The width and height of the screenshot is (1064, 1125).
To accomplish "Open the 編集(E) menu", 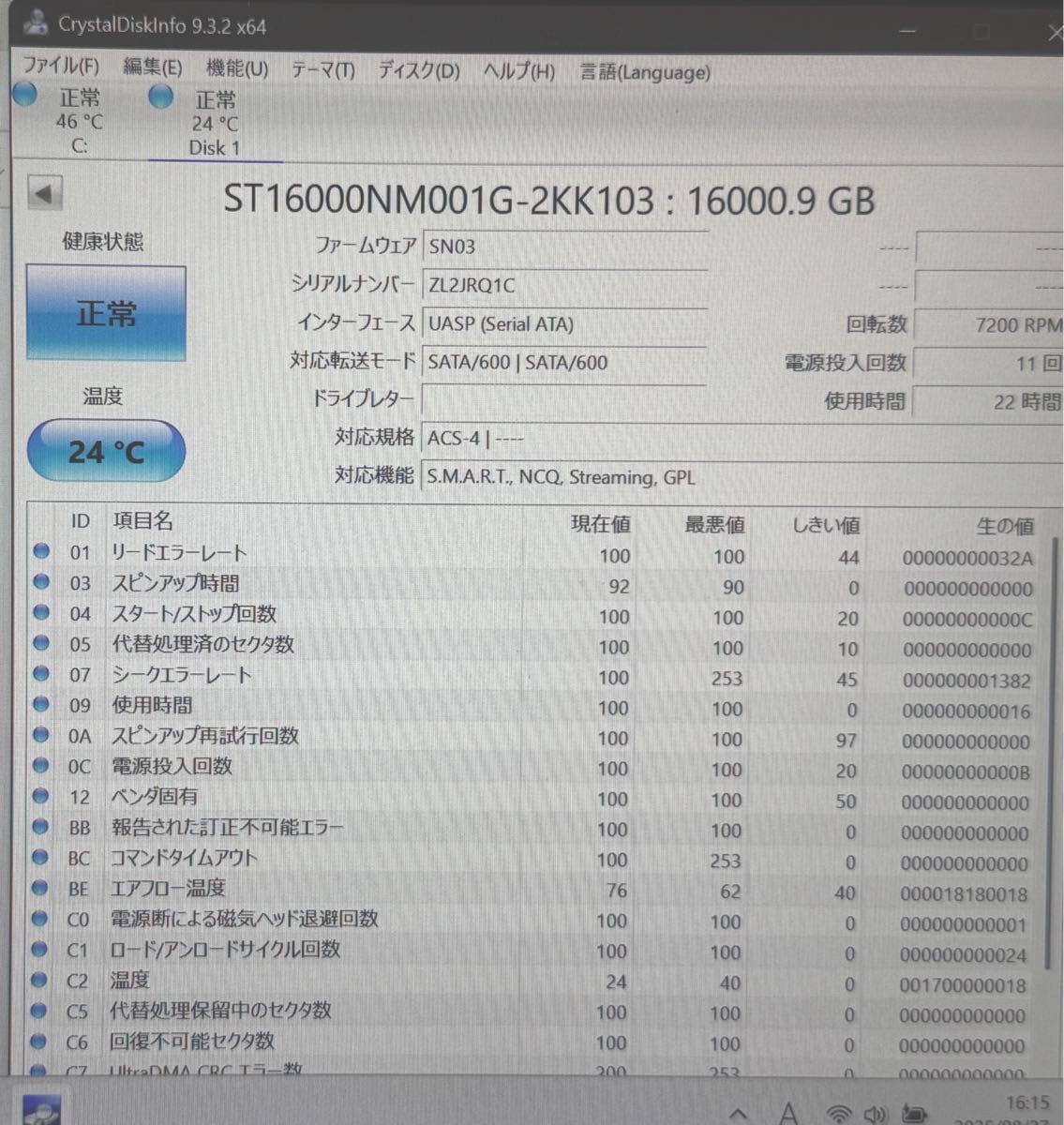I will [x=153, y=67].
